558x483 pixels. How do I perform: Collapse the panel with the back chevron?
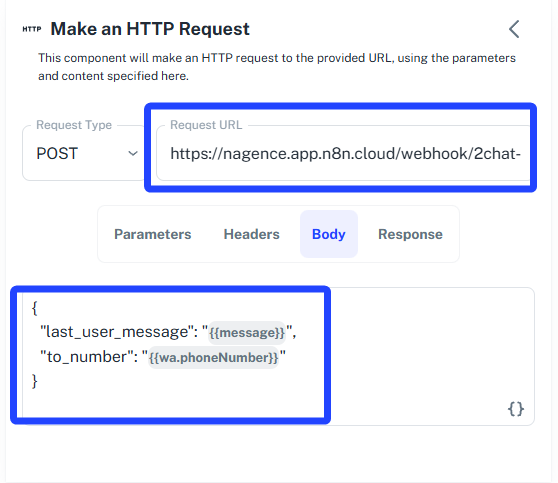click(514, 29)
